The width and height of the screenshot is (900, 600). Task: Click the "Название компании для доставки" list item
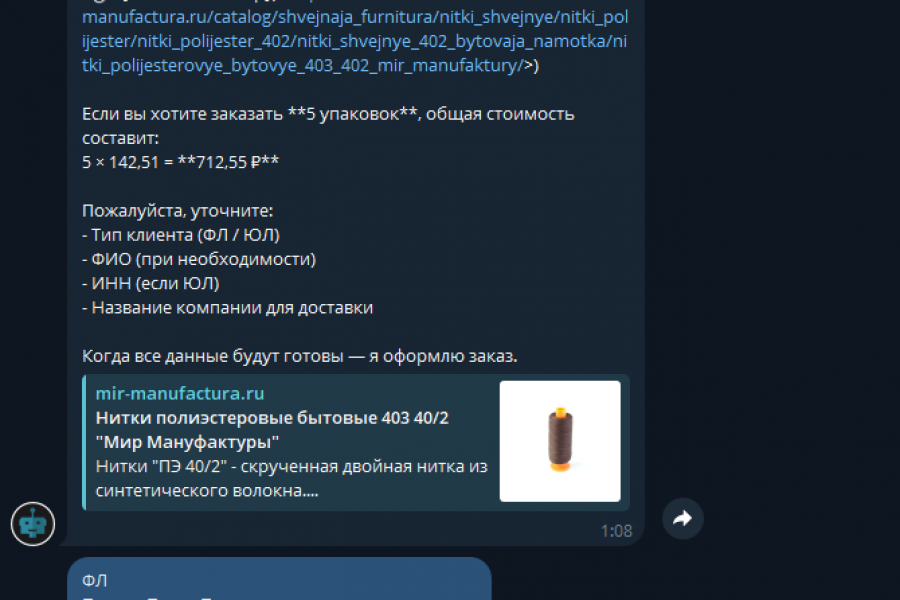point(227,308)
